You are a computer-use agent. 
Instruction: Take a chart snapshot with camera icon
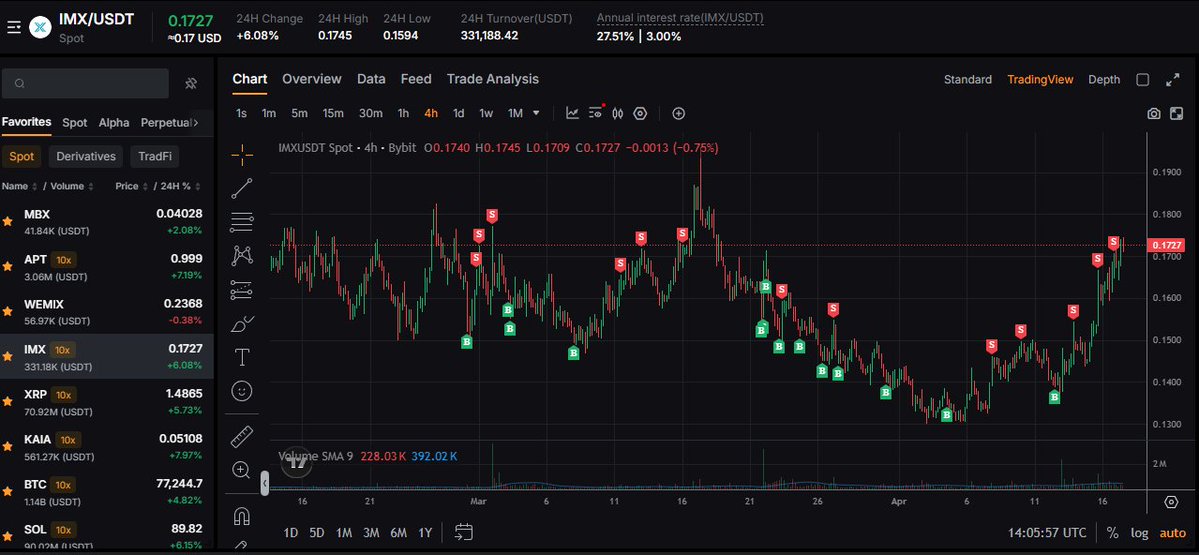coord(1154,113)
